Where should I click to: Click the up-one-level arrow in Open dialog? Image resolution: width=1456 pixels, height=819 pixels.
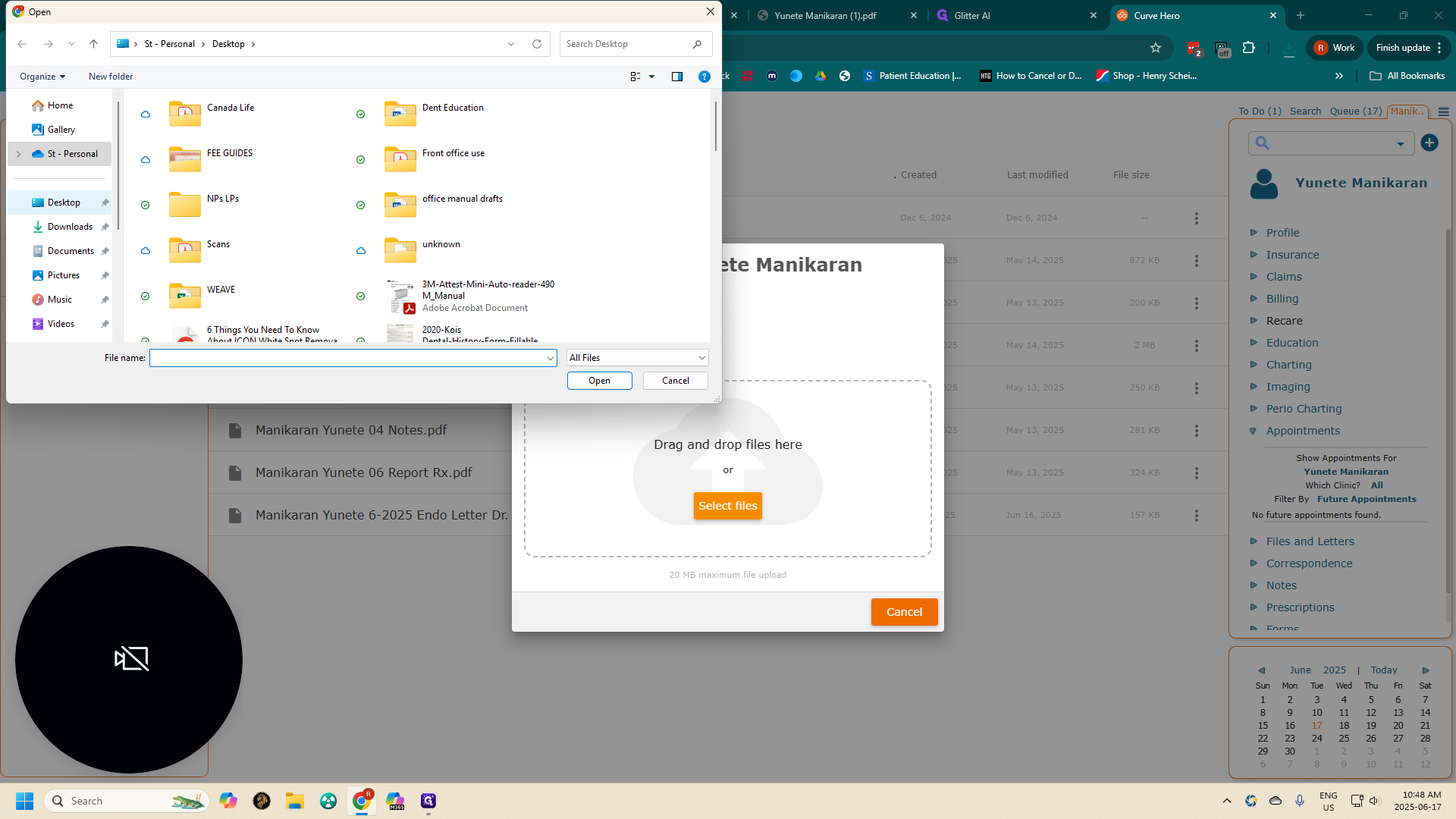(x=94, y=44)
